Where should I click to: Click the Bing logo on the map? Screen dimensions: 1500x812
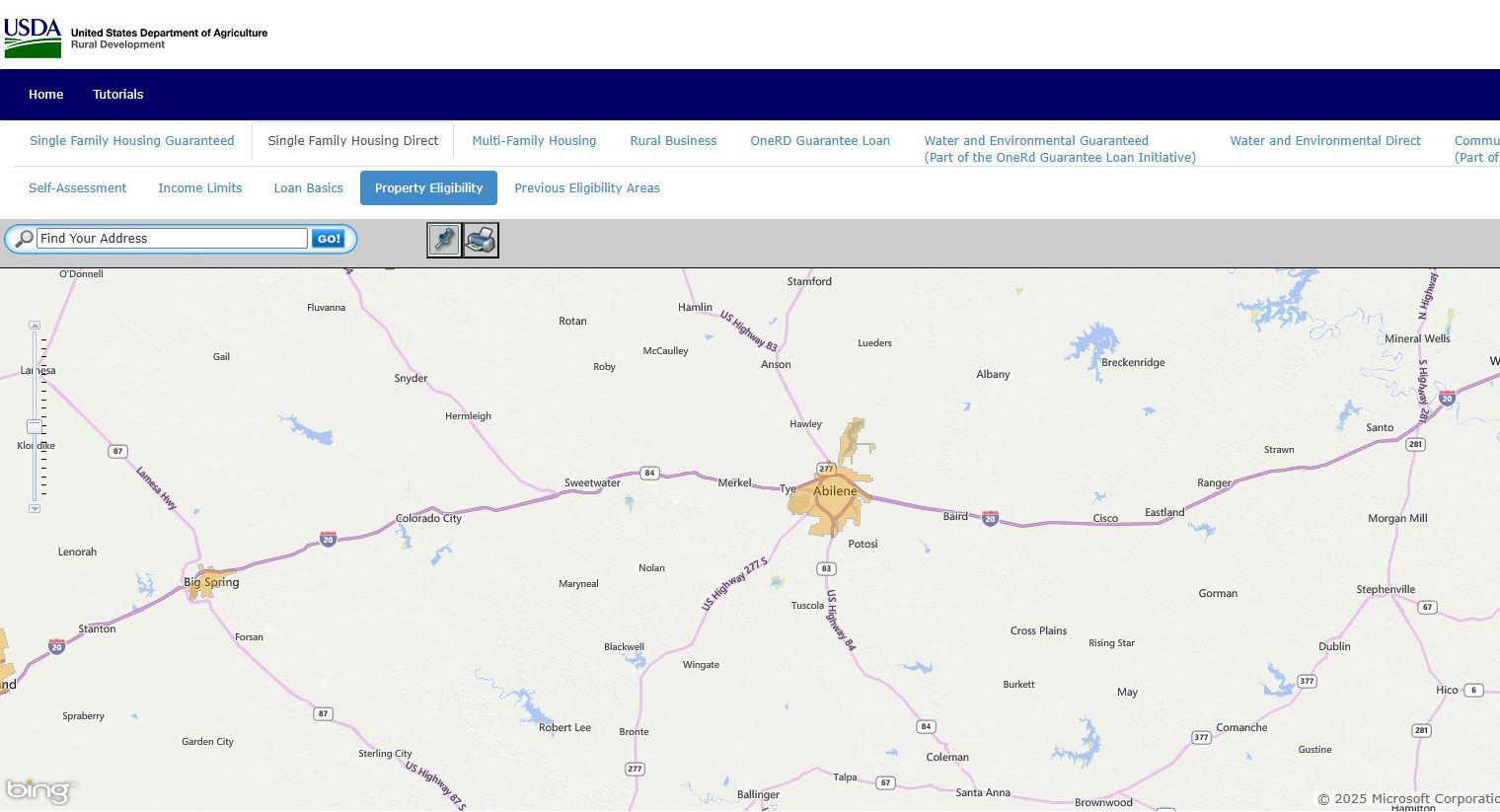click(41, 790)
